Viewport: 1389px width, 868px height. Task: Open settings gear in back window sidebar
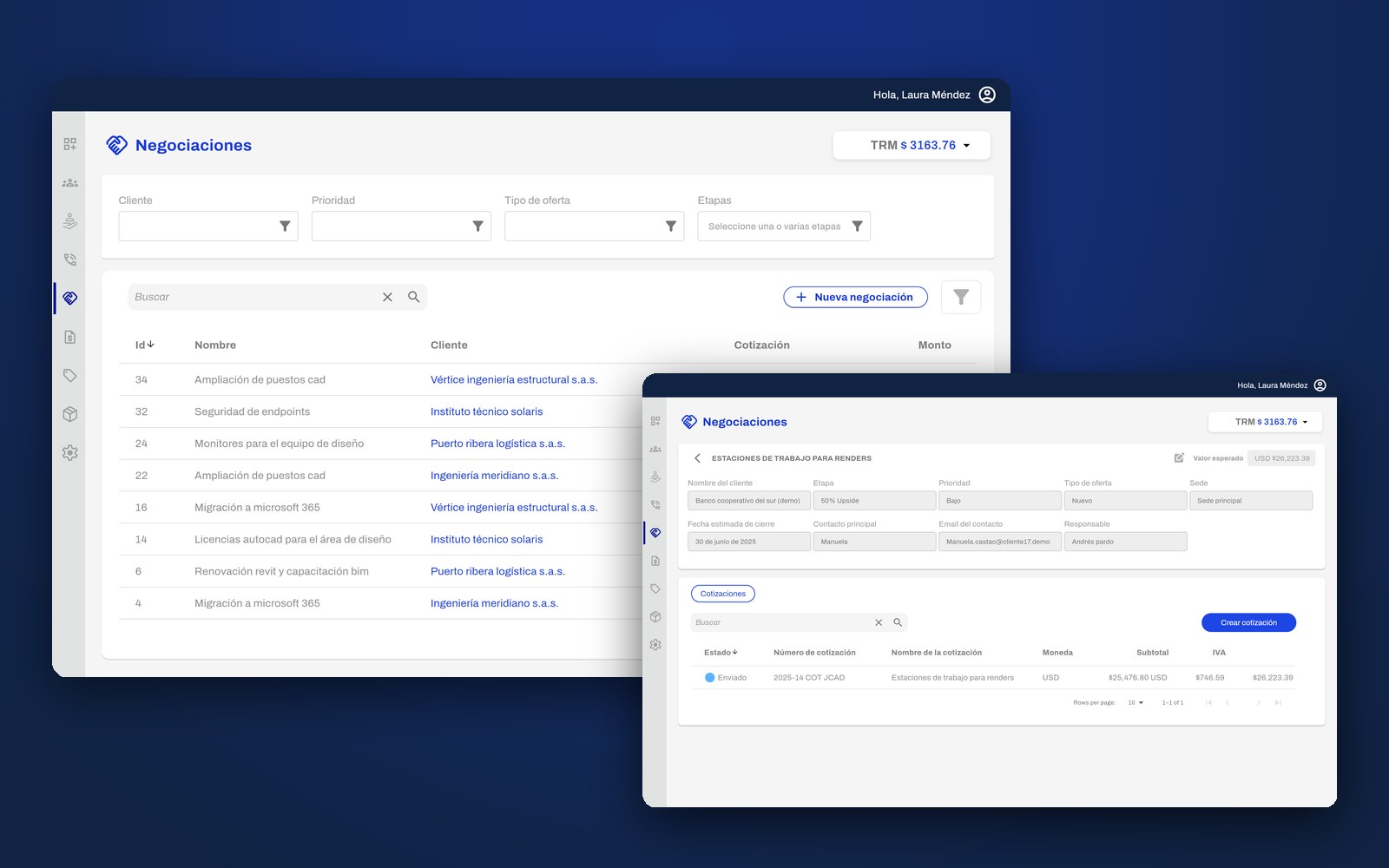pos(70,453)
